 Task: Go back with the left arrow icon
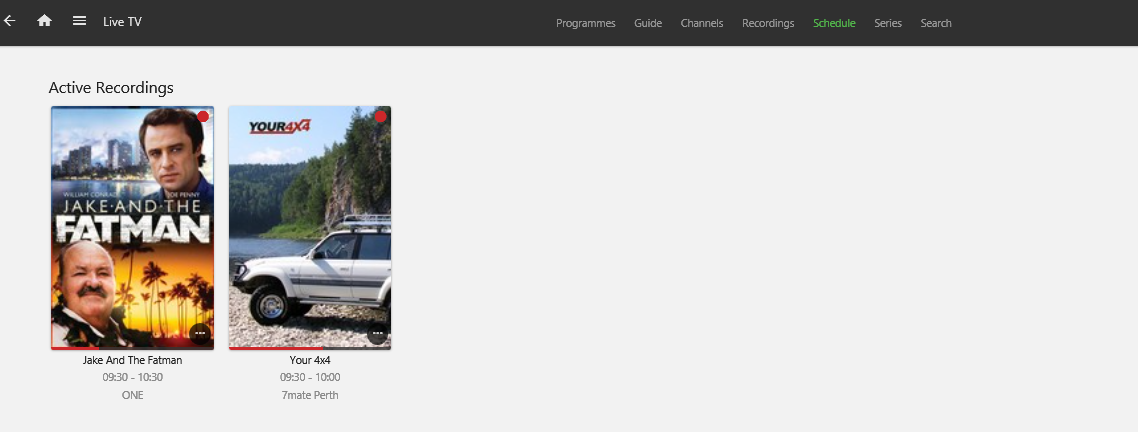click(9, 21)
